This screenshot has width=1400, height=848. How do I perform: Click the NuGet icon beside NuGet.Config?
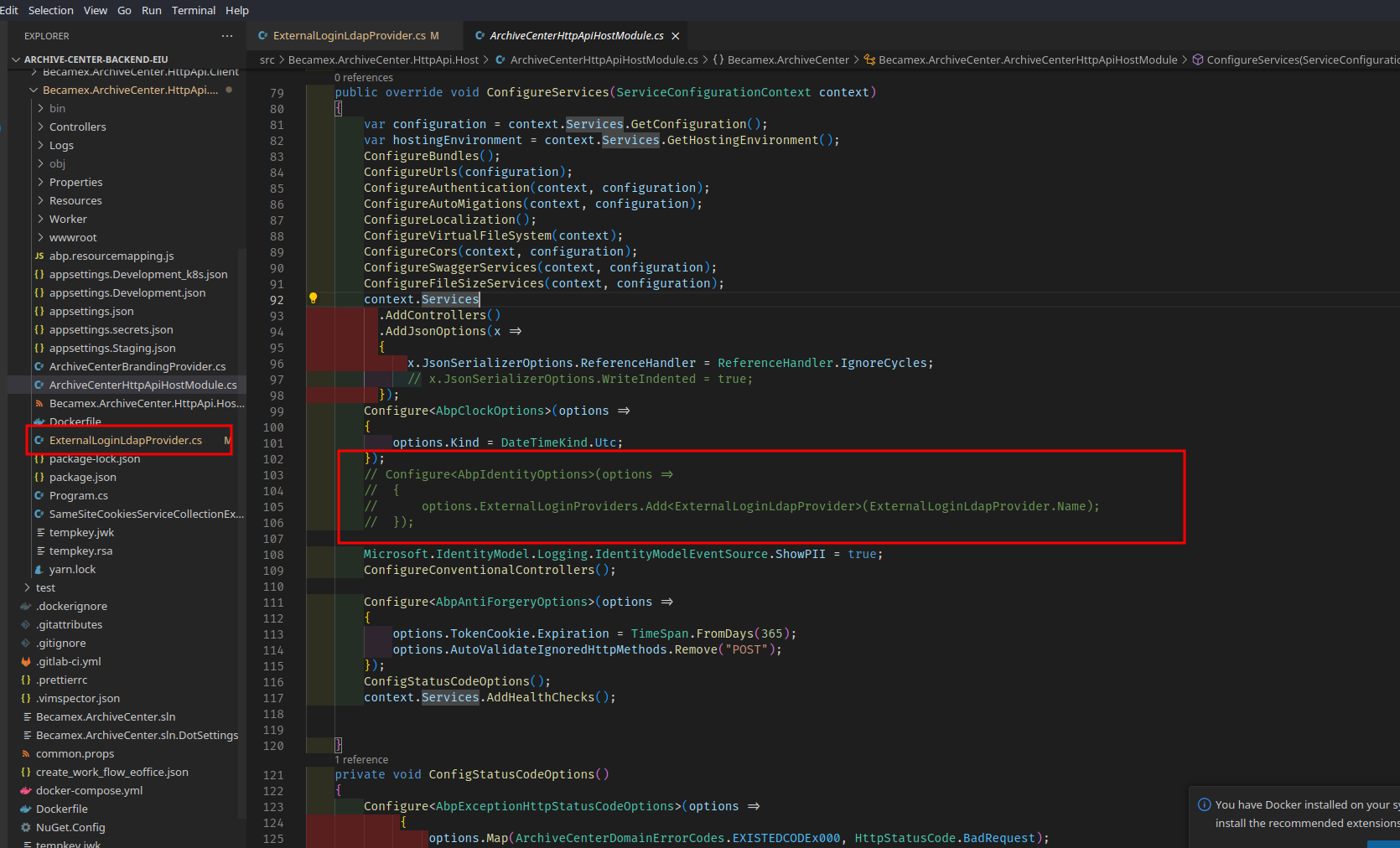tap(26, 827)
